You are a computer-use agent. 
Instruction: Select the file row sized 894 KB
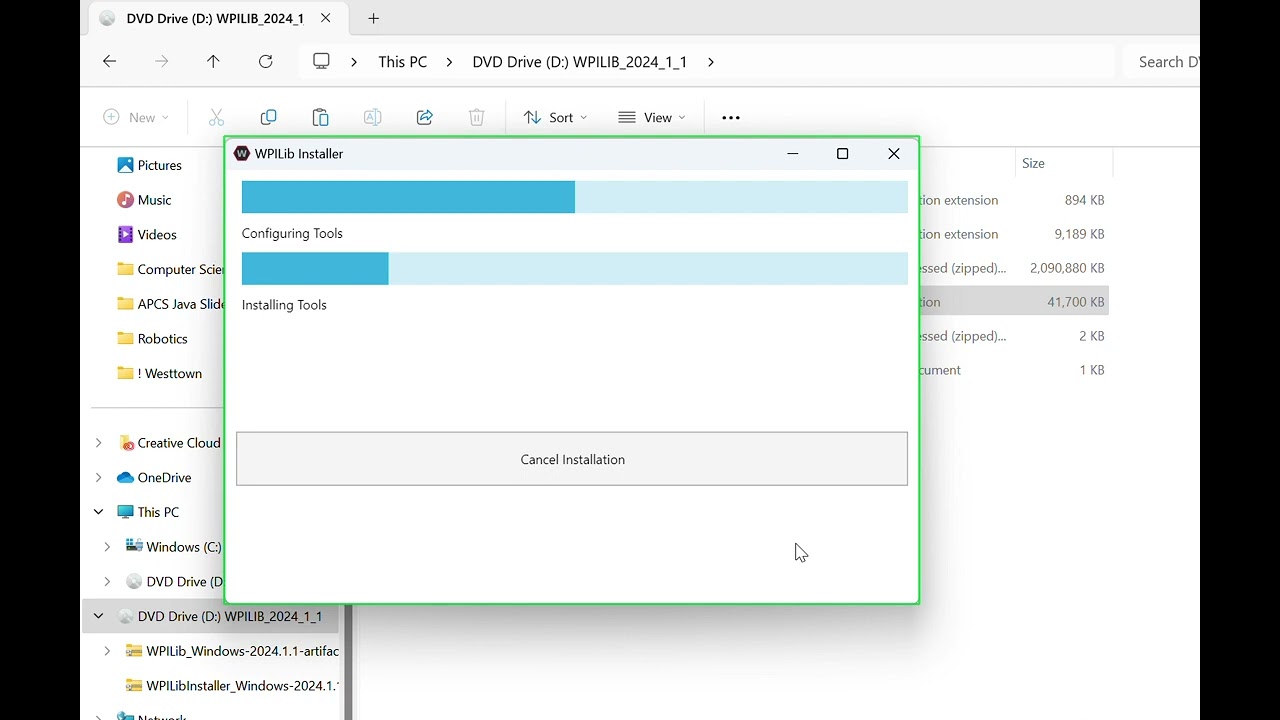pyautogui.click(x=1014, y=200)
